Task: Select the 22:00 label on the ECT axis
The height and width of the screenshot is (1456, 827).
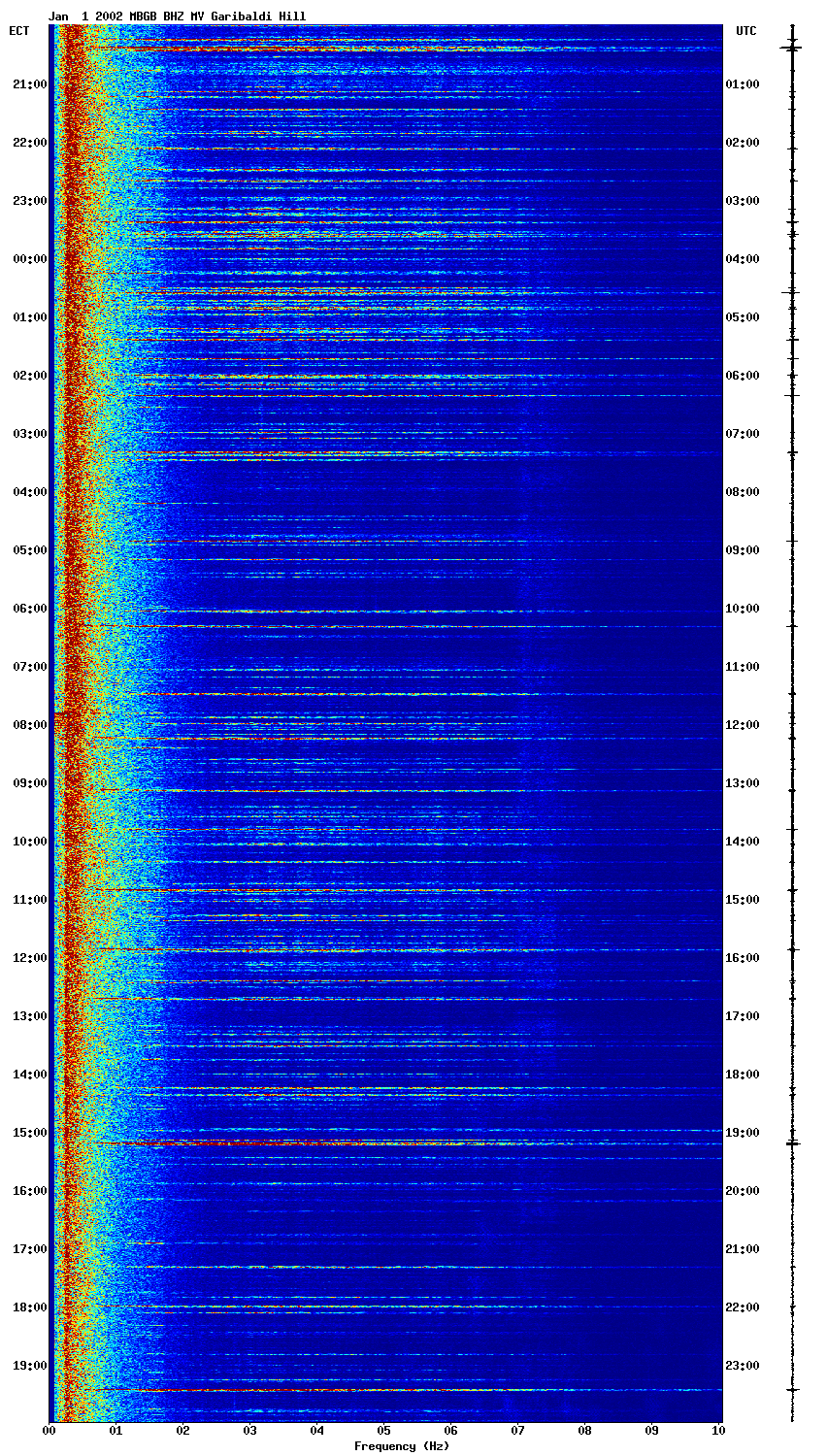Action: (x=29, y=143)
